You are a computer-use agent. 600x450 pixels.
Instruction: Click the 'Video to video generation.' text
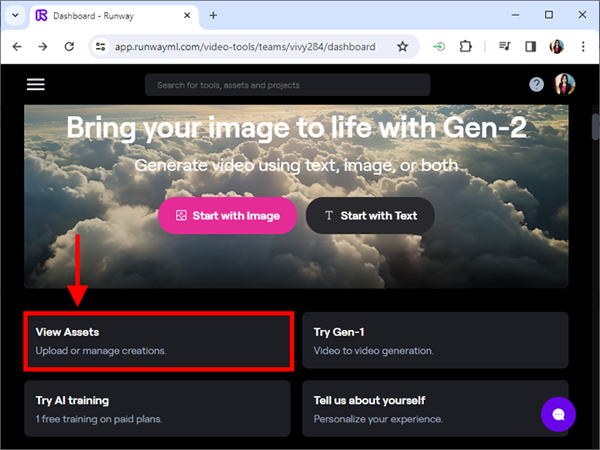(373, 351)
